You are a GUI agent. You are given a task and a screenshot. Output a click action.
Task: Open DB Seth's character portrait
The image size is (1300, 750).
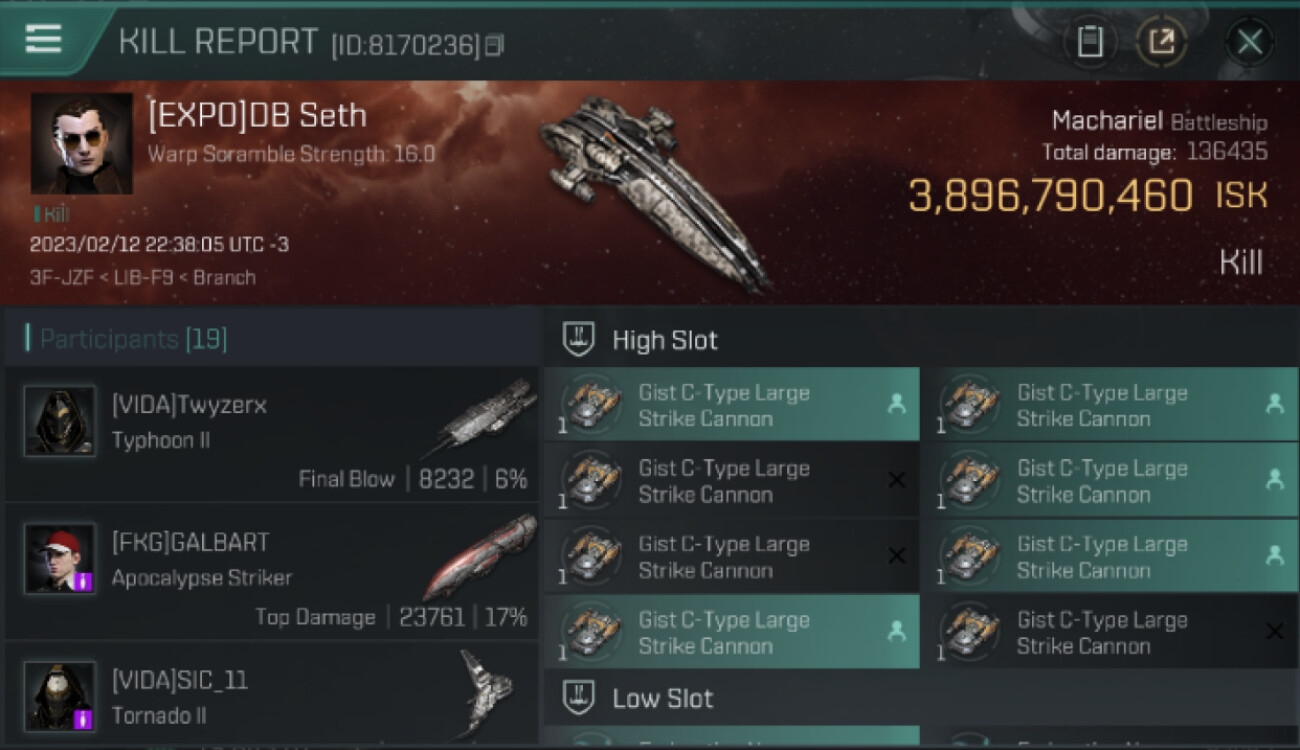[81, 143]
